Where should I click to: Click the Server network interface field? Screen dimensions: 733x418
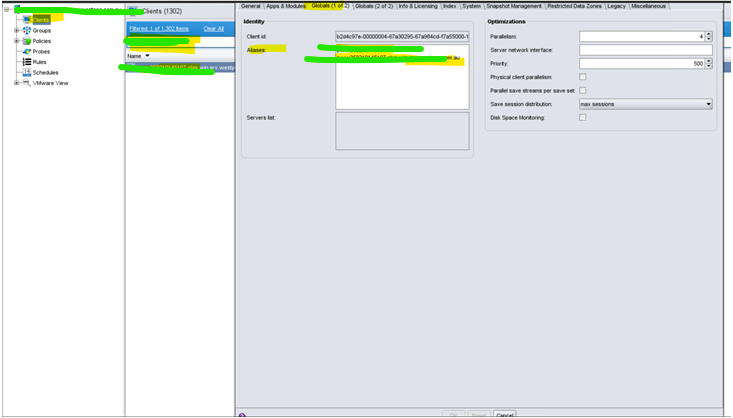tap(646, 50)
